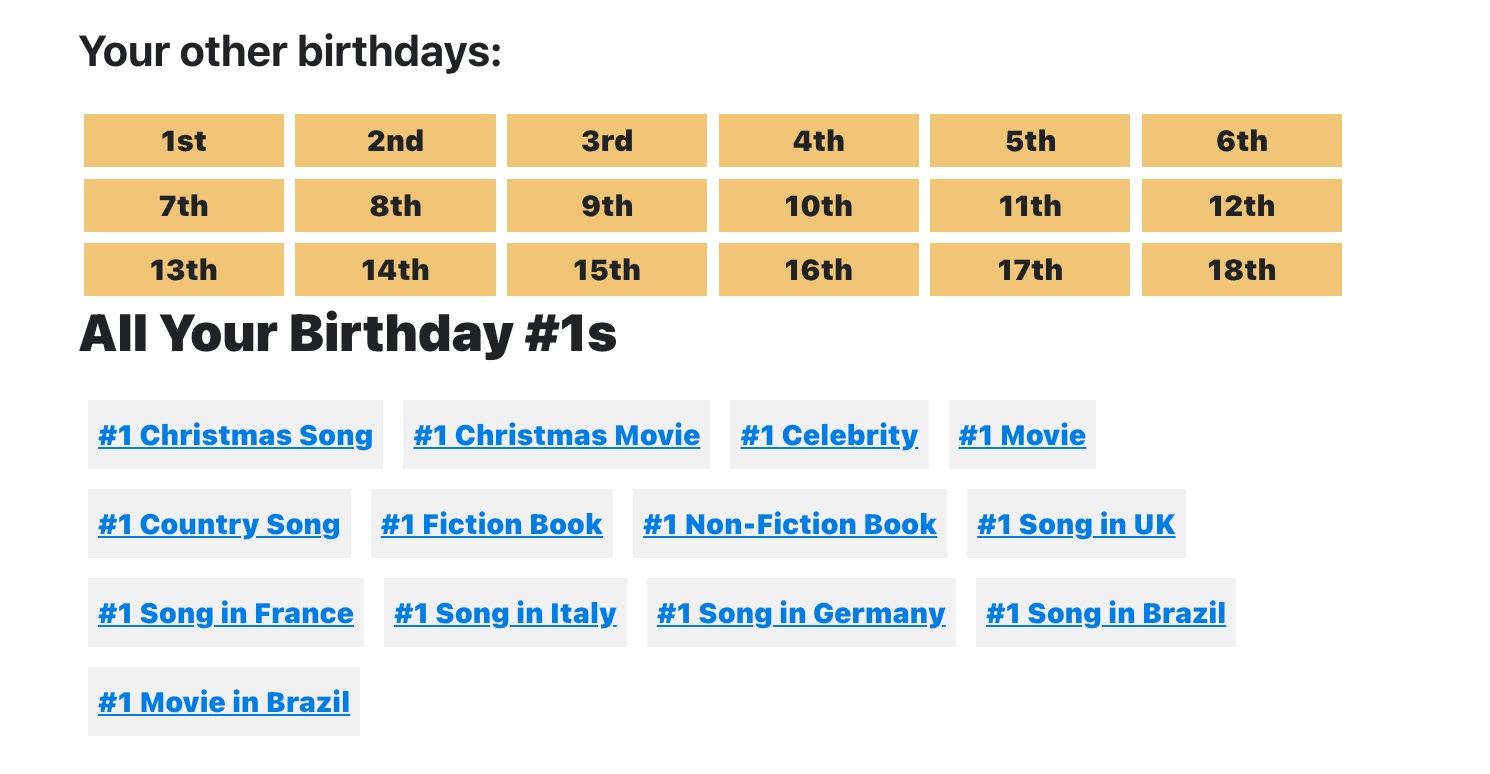Open the 6th birthday page
This screenshot has width=1490, height=774.
(1241, 141)
